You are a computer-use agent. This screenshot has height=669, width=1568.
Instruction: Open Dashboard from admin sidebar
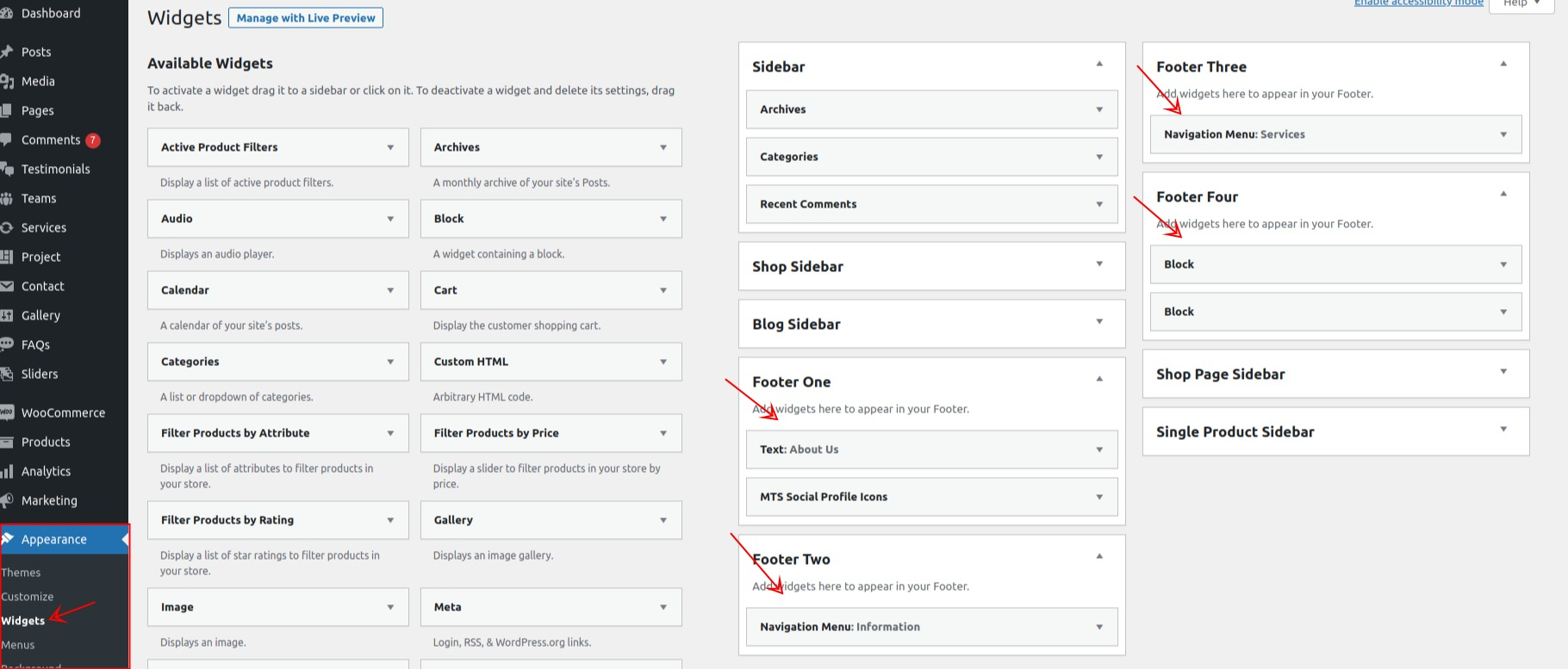pos(51,13)
